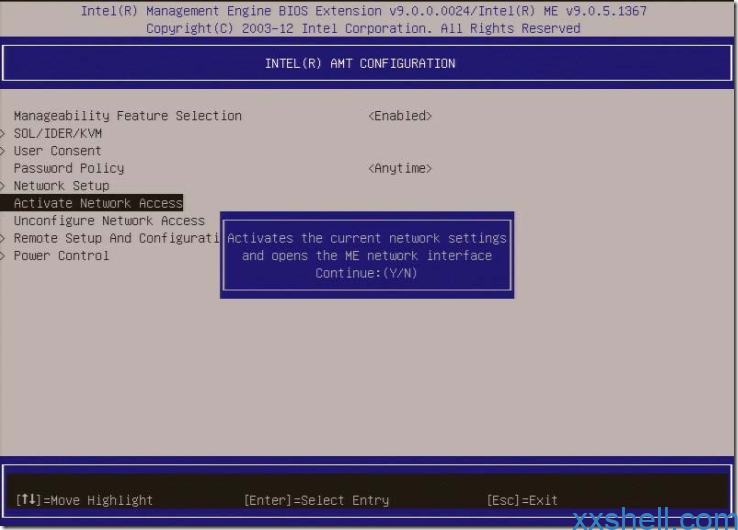
Task: Expand arrow beside Remote Setup And Configuration
Action: (x=3, y=238)
